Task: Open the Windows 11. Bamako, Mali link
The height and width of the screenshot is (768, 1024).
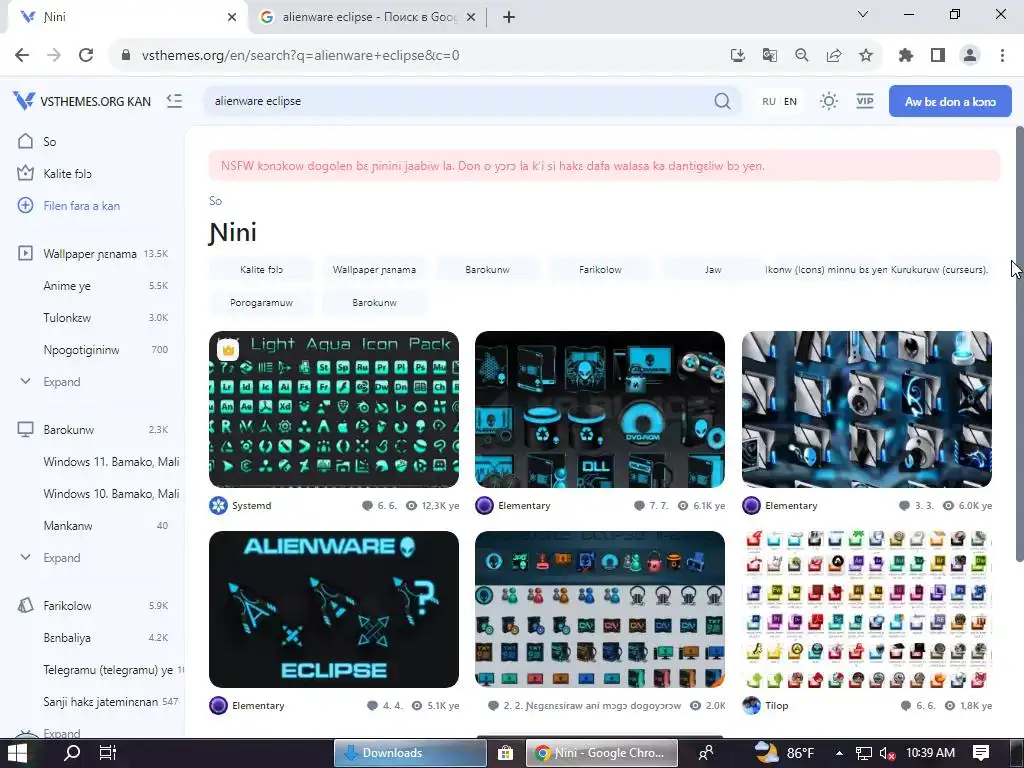Action: (111, 462)
